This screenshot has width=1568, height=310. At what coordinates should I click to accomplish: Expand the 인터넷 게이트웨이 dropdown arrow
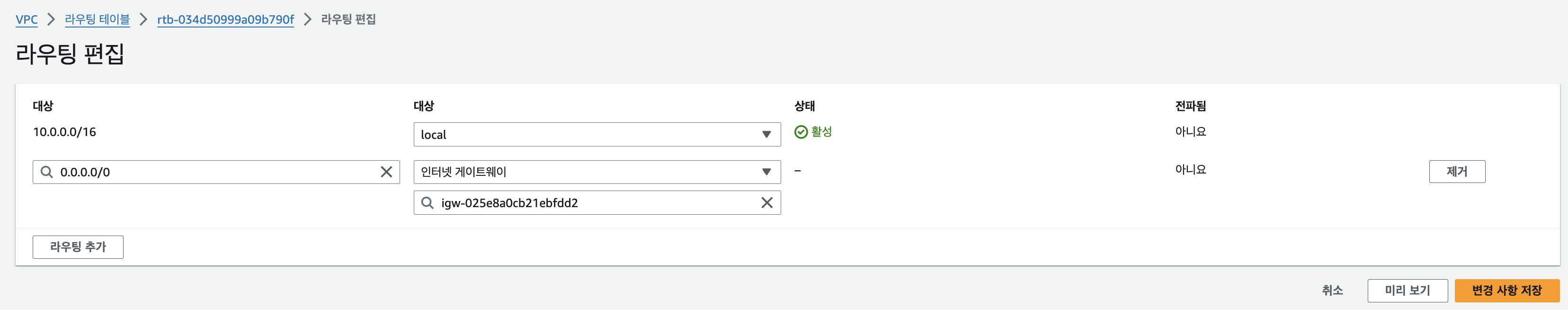767,172
